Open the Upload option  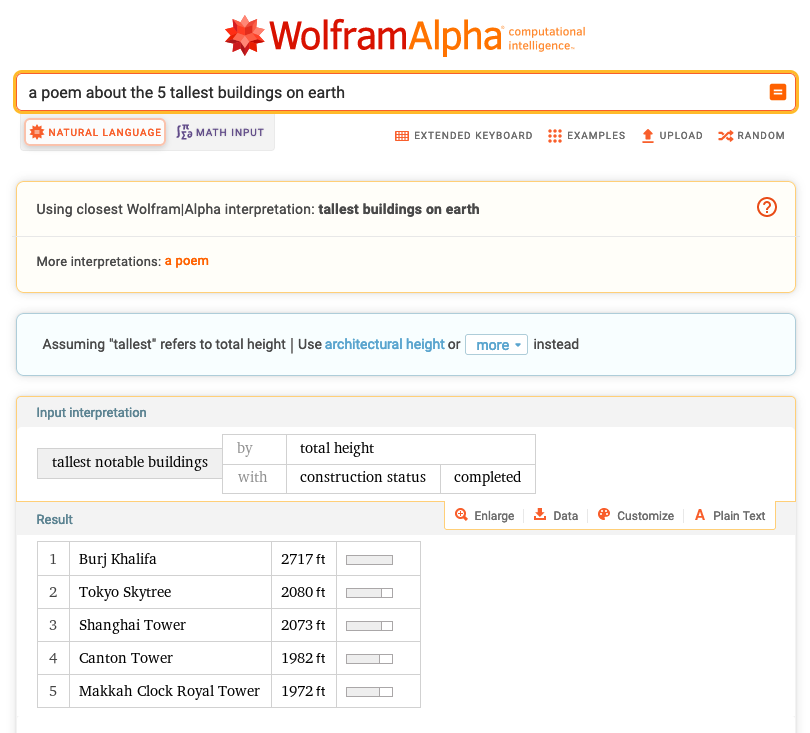672,135
